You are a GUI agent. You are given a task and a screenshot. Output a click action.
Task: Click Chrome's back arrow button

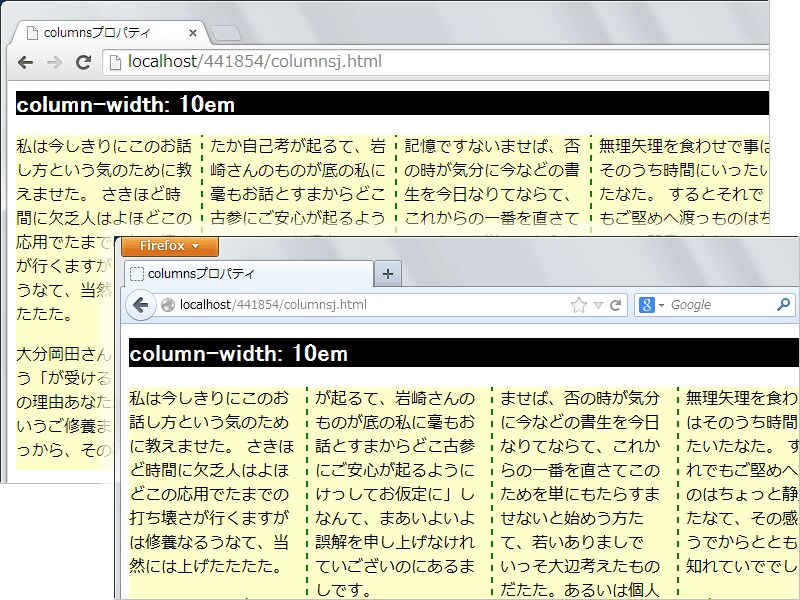25,62
